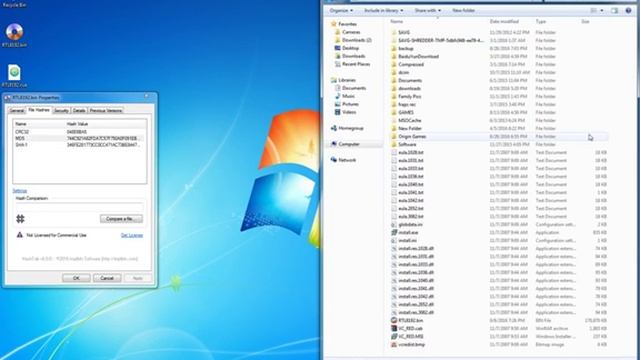This screenshot has height=360, width=640.
Task: Sort files by Name column header
Action: point(397,21)
